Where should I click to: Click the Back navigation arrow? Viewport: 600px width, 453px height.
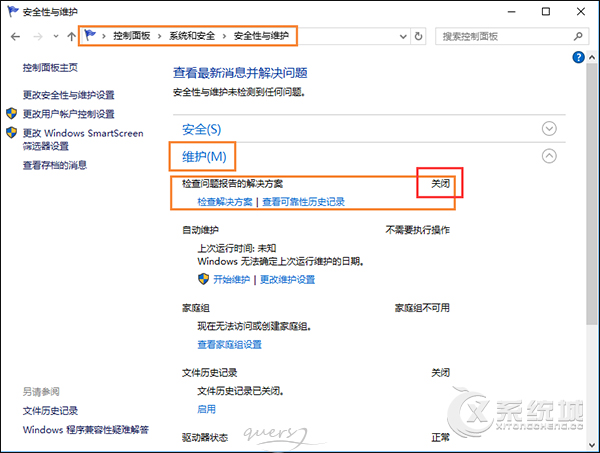(15, 37)
